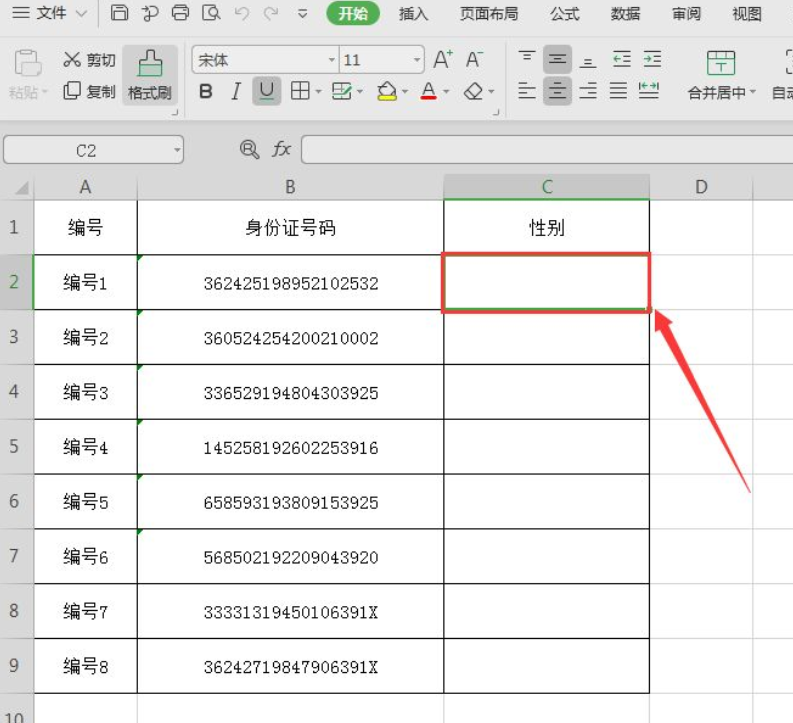This screenshot has width=793, height=723.
Task: Switch to the Review (审阅) tab
Action: point(686,14)
